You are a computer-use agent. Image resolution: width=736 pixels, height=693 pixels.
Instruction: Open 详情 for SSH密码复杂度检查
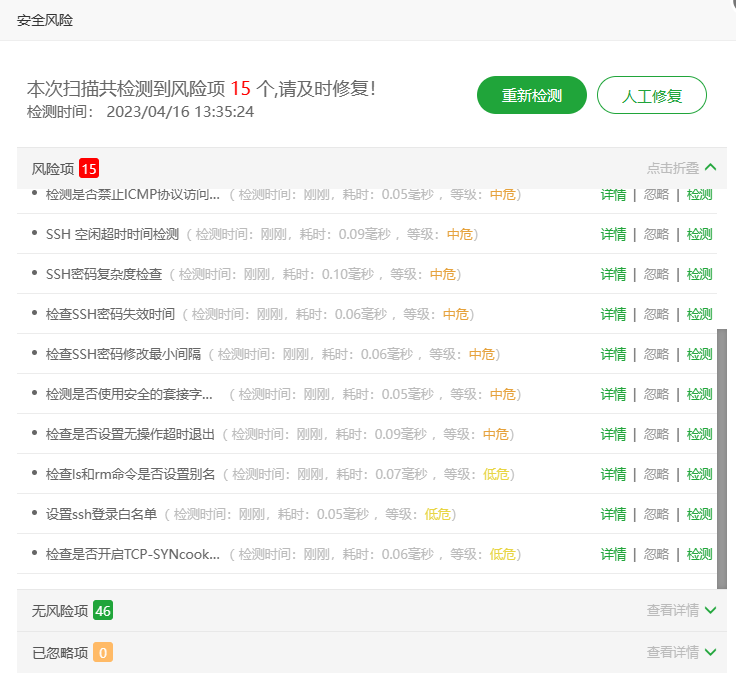click(613, 274)
